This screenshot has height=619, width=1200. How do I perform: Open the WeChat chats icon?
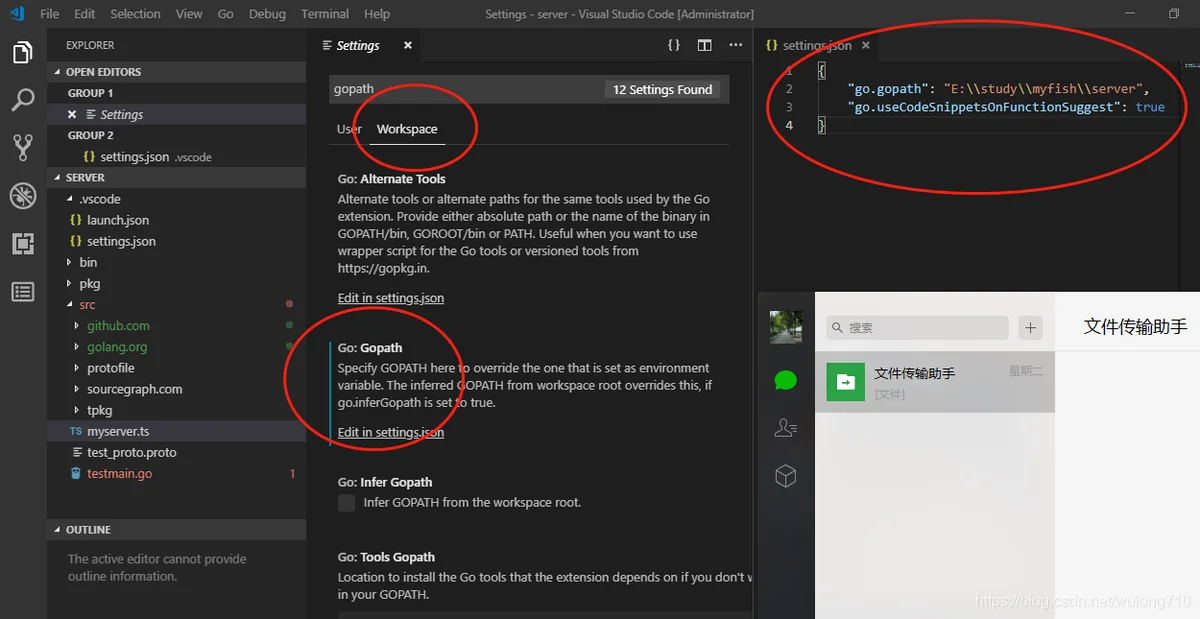click(786, 380)
